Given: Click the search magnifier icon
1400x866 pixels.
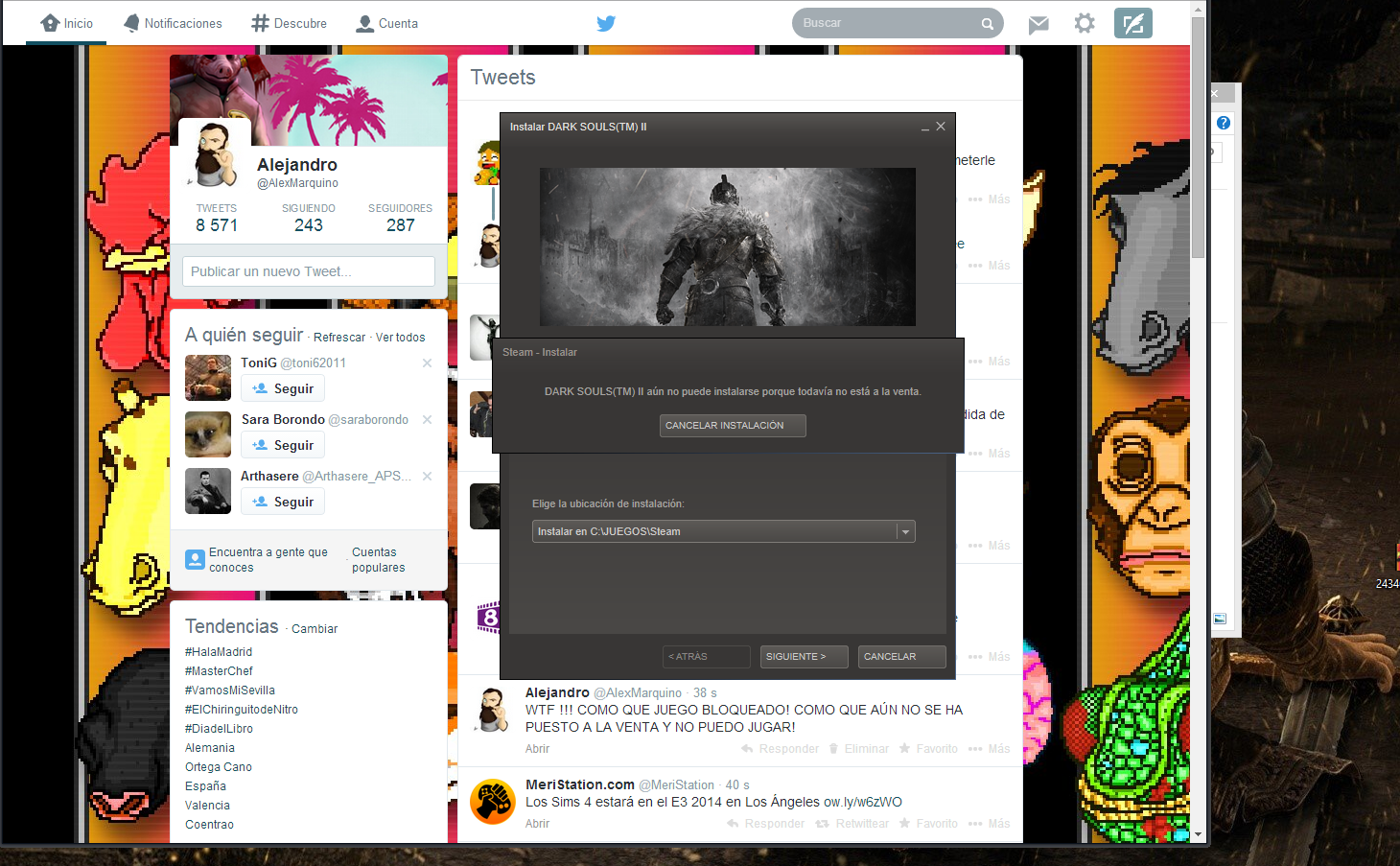Looking at the screenshot, I should [x=988, y=24].
